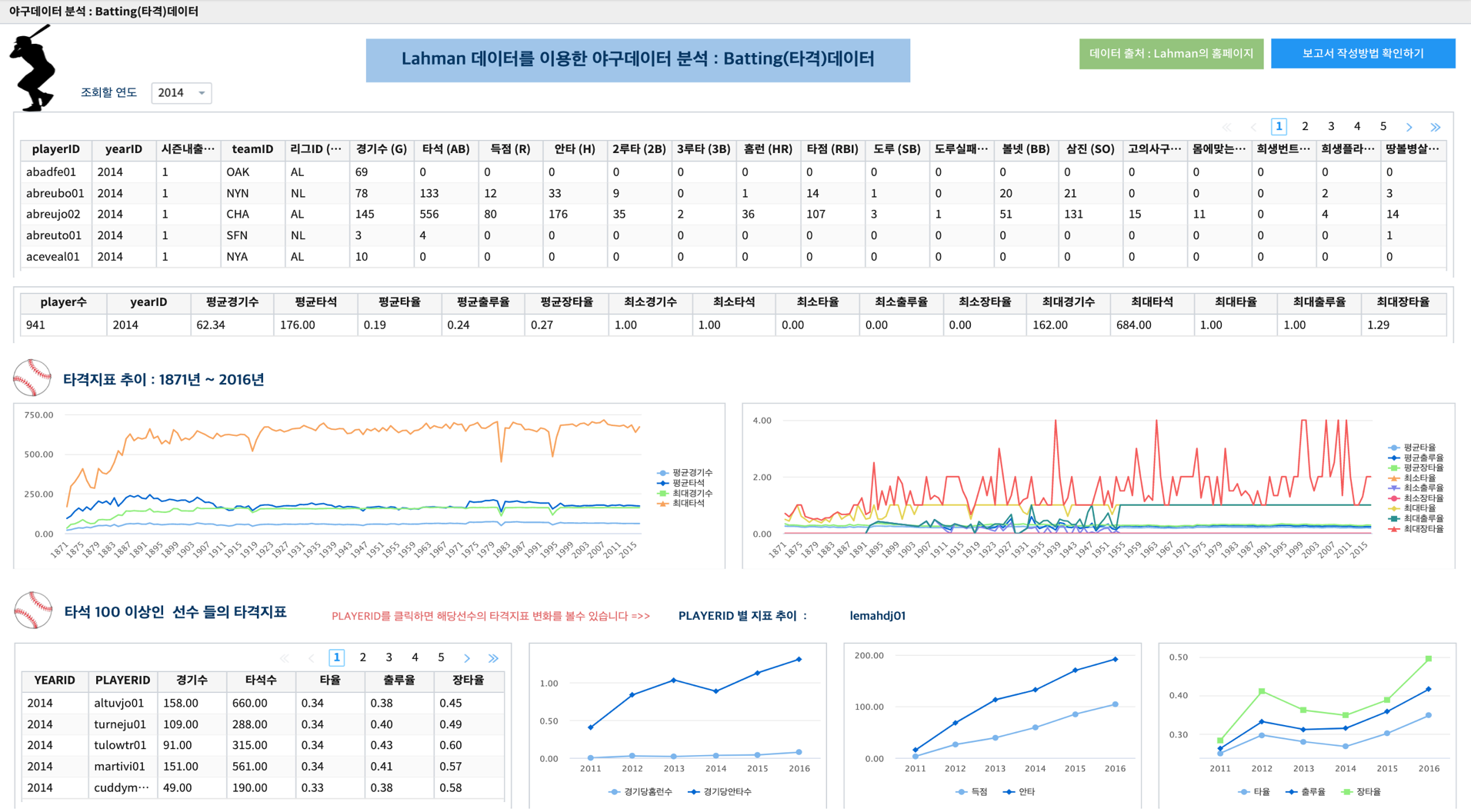Go to page 3 of the player stats table
The width and height of the screenshot is (1471, 812).
point(389,657)
